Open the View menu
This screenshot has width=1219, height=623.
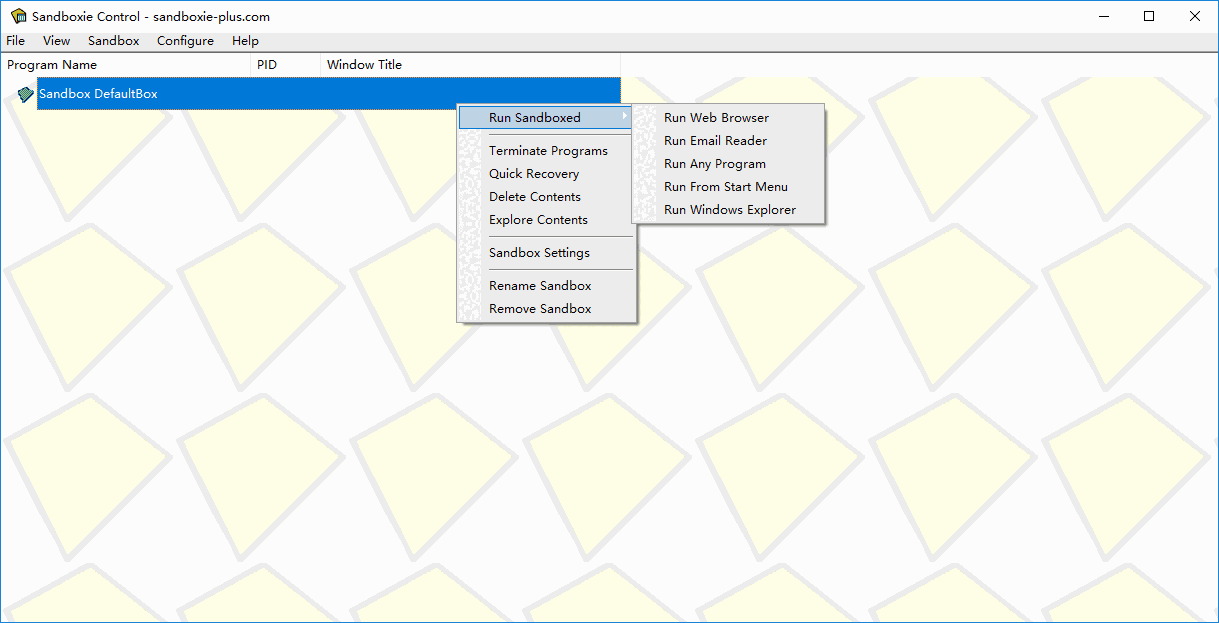point(57,41)
